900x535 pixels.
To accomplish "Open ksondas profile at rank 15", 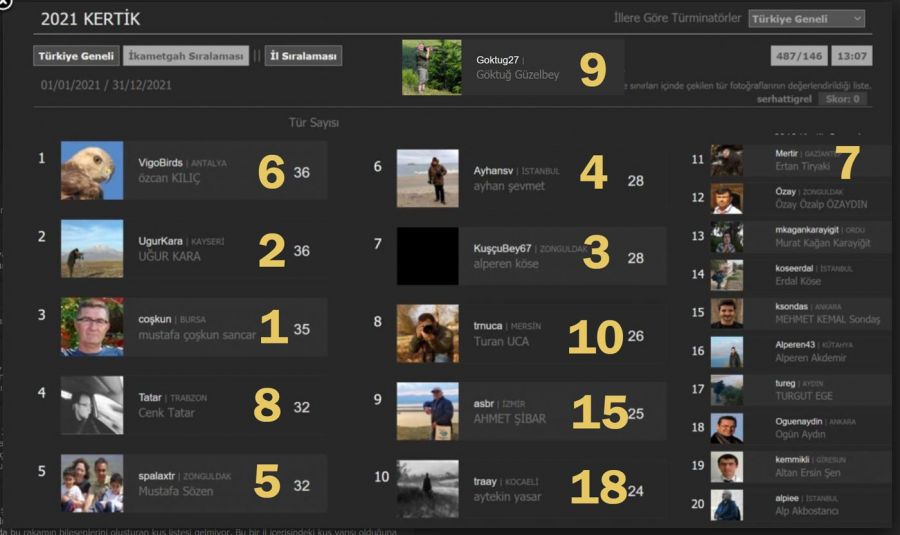I will (791, 307).
